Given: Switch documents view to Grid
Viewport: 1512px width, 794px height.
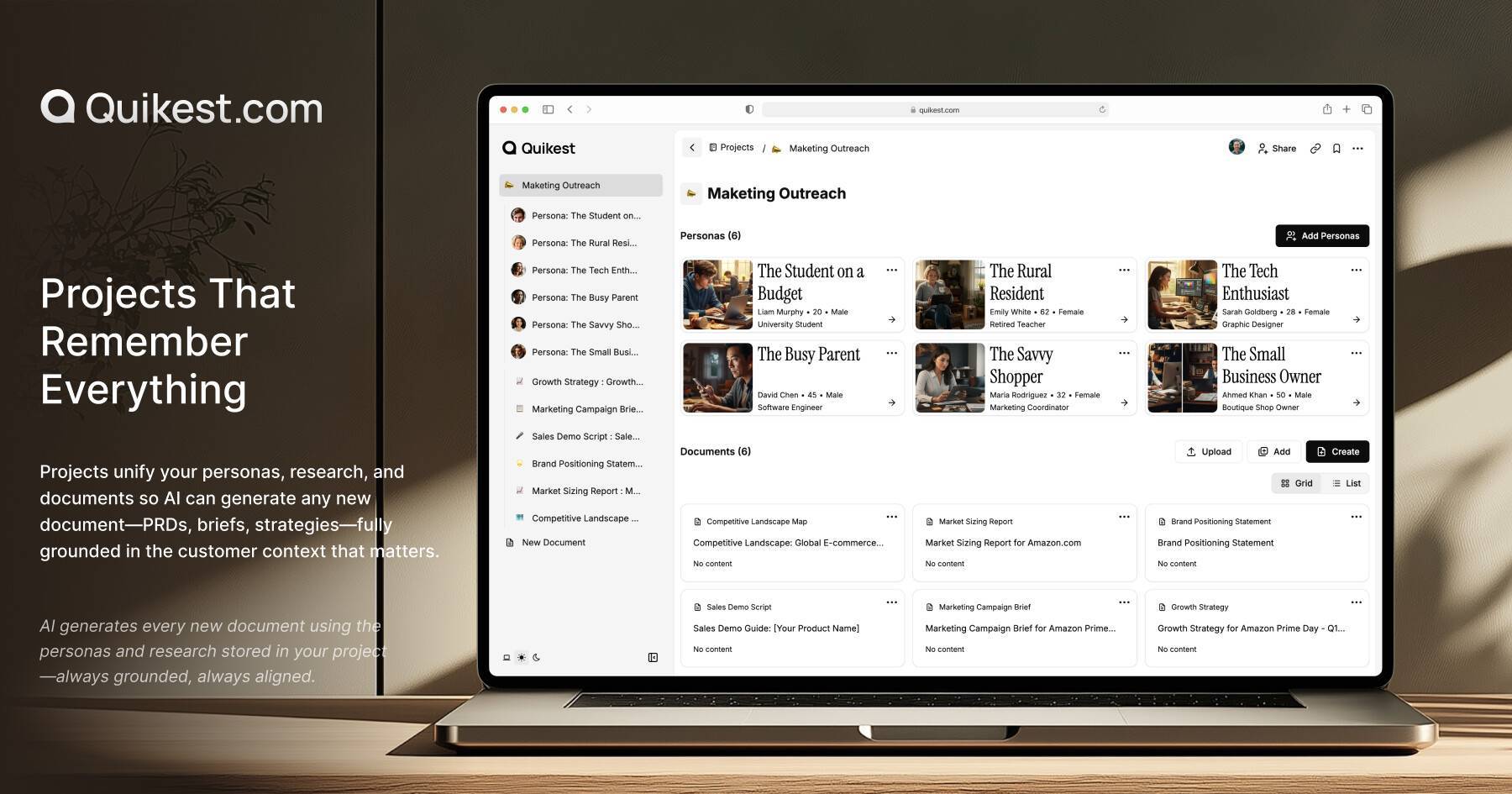Looking at the screenshot, I should (x=1296, y=483).
